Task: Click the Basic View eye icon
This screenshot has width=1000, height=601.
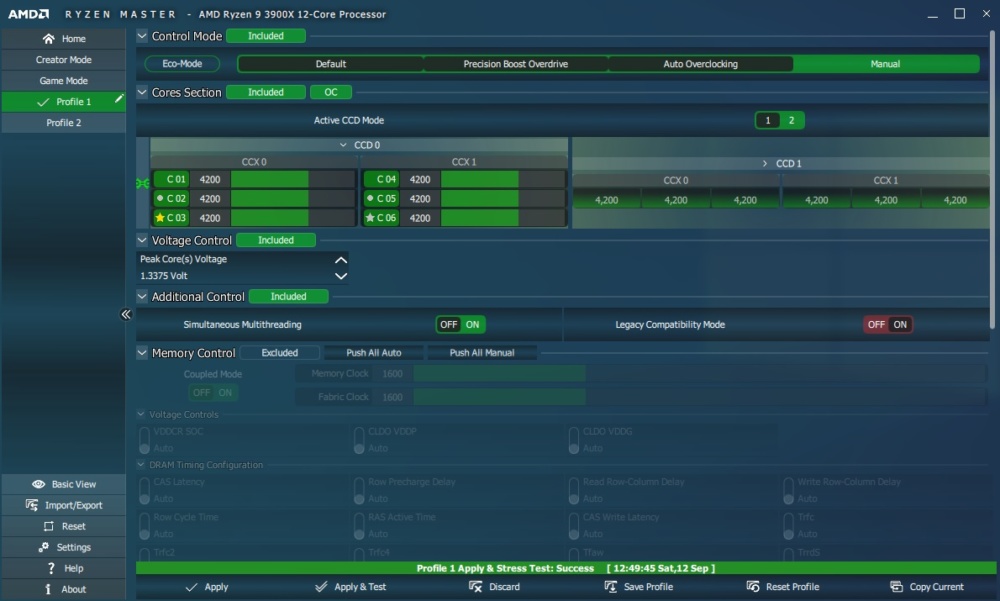Action: click(x=38, y=484)
